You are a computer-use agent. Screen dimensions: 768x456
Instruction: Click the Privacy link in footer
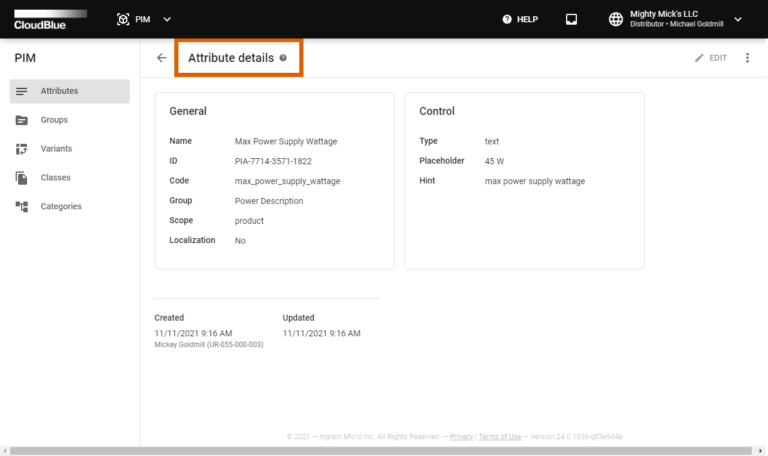461,436
